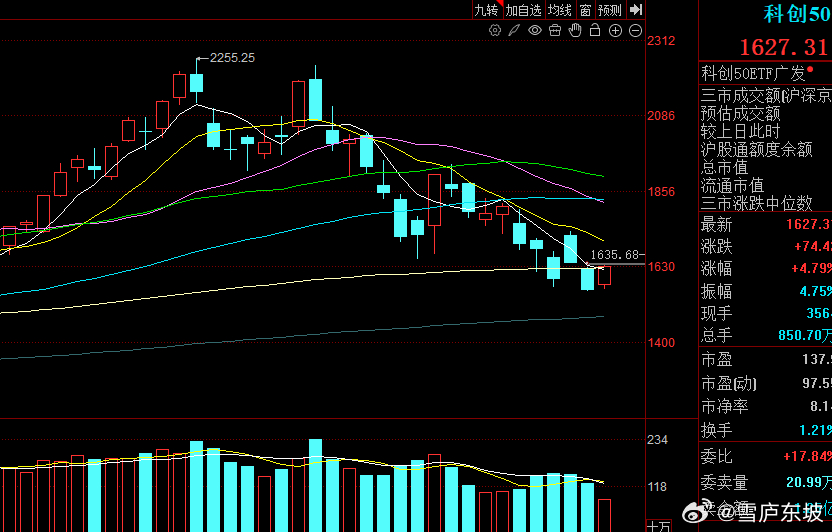Click the 234 volume axis label
The height and width of the screenshot is (532, 832).
657,440
